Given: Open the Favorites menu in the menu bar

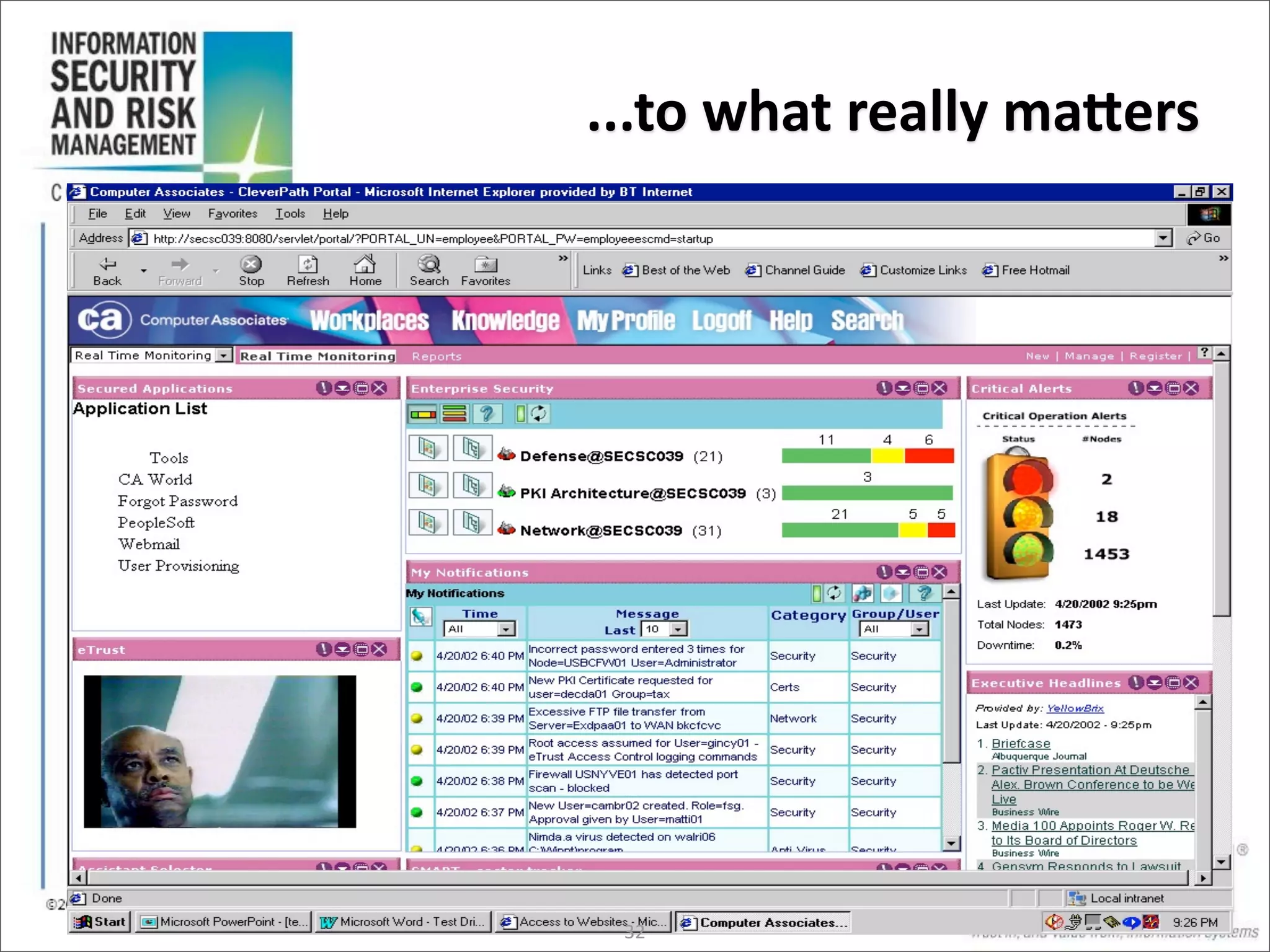Looking at the screenshot, I should [x=233, y=214].
